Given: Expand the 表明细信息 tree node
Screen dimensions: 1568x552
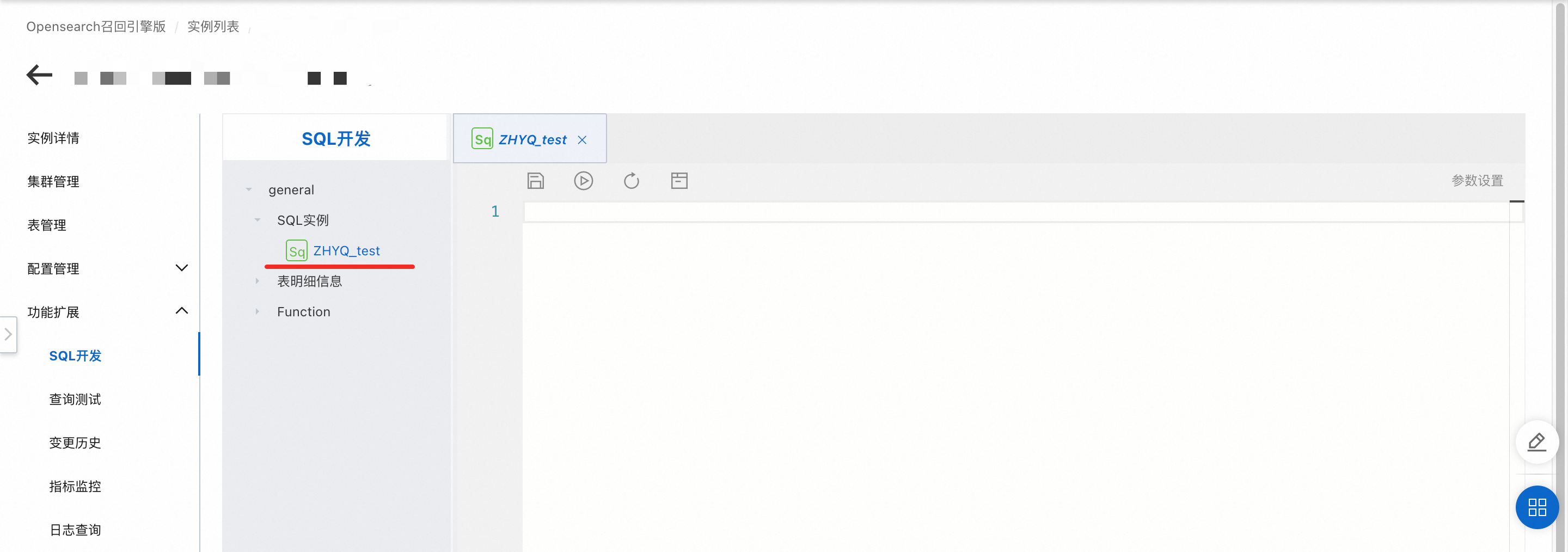Looking at the screenshot, I should (x=258, y=281).
